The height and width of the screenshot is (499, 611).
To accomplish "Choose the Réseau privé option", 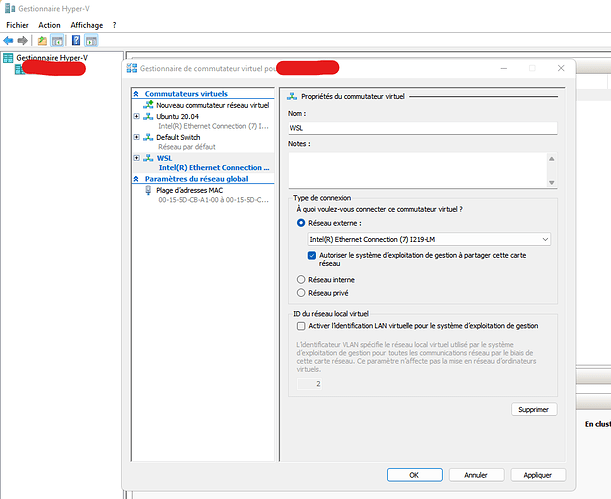I will (x=302, y=292).
